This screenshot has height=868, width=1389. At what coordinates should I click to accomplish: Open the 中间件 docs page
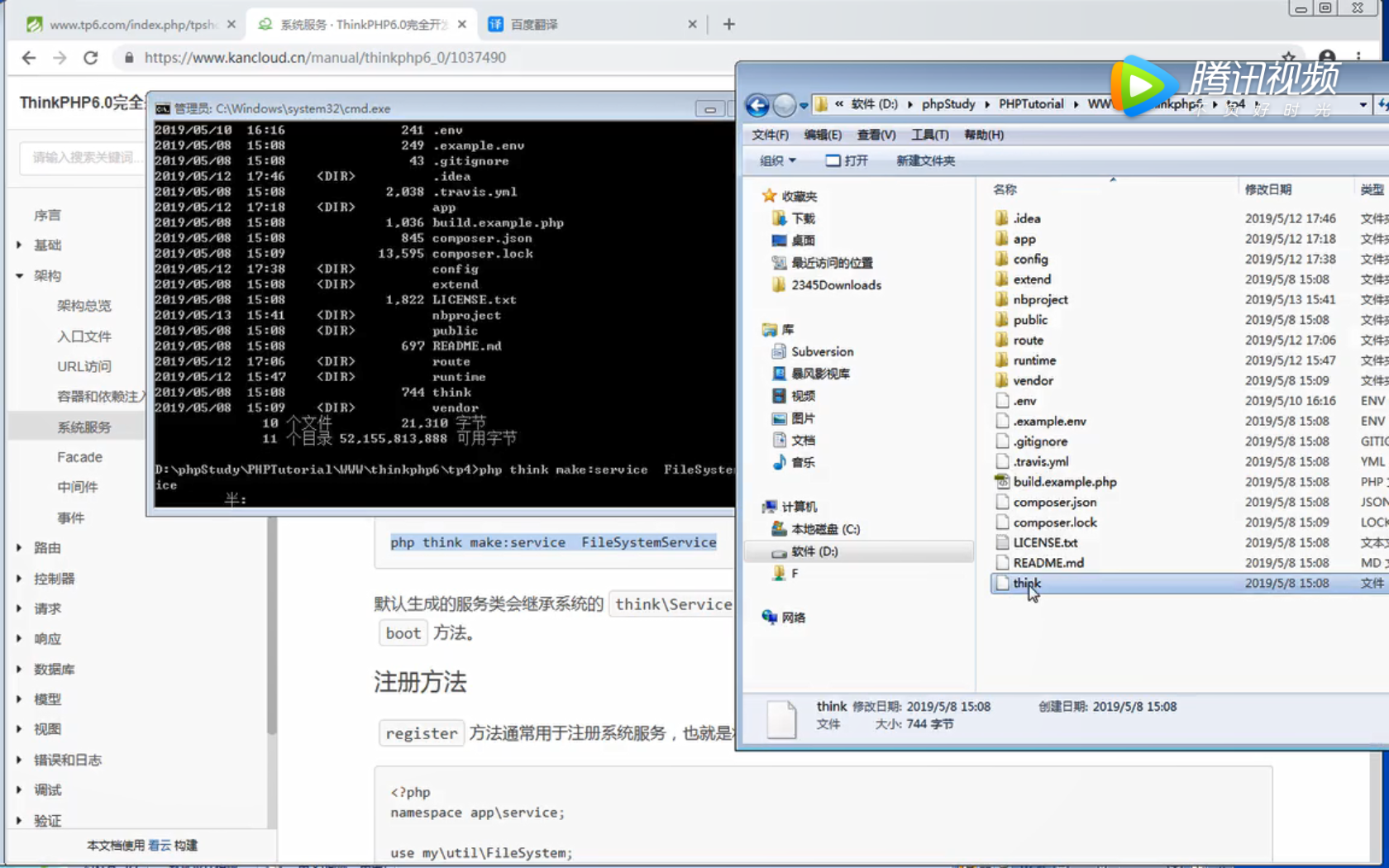tap(77, 487)
